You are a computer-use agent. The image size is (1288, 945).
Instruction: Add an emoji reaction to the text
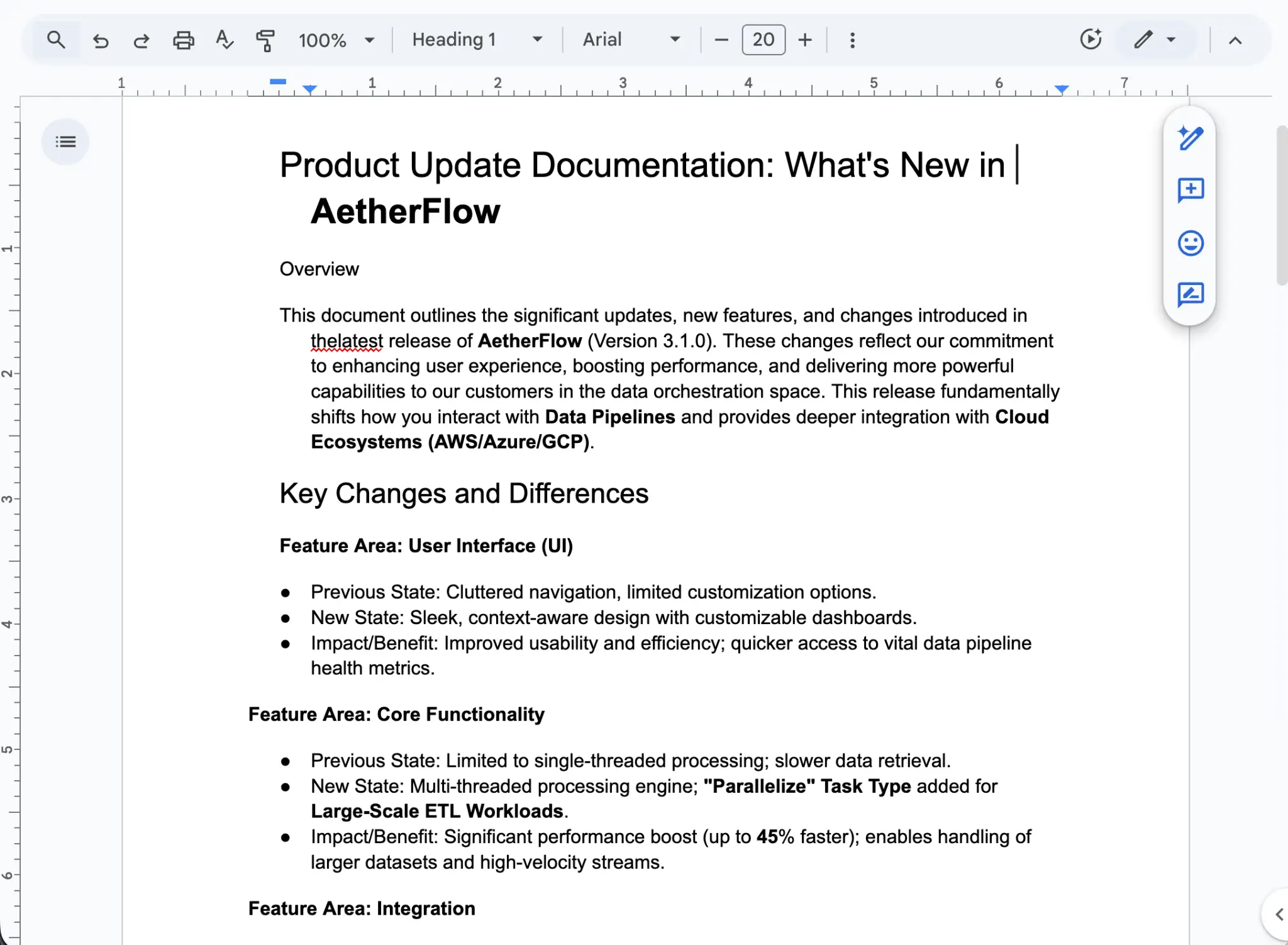(1189, 243)
